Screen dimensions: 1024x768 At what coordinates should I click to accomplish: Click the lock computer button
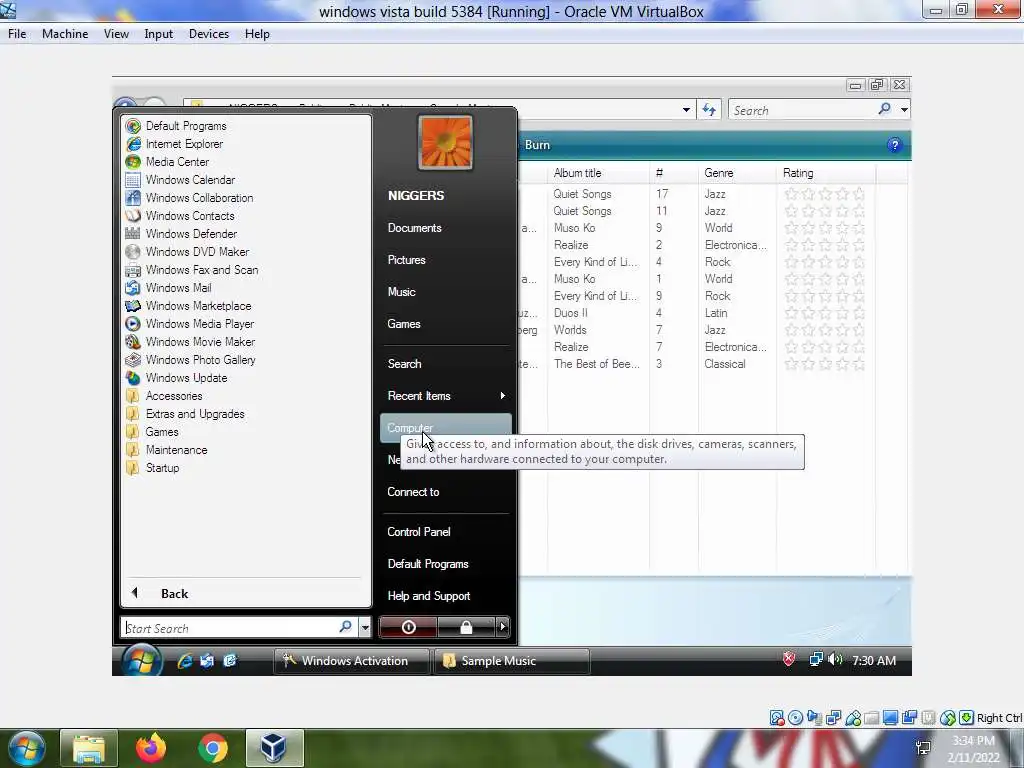466,627
